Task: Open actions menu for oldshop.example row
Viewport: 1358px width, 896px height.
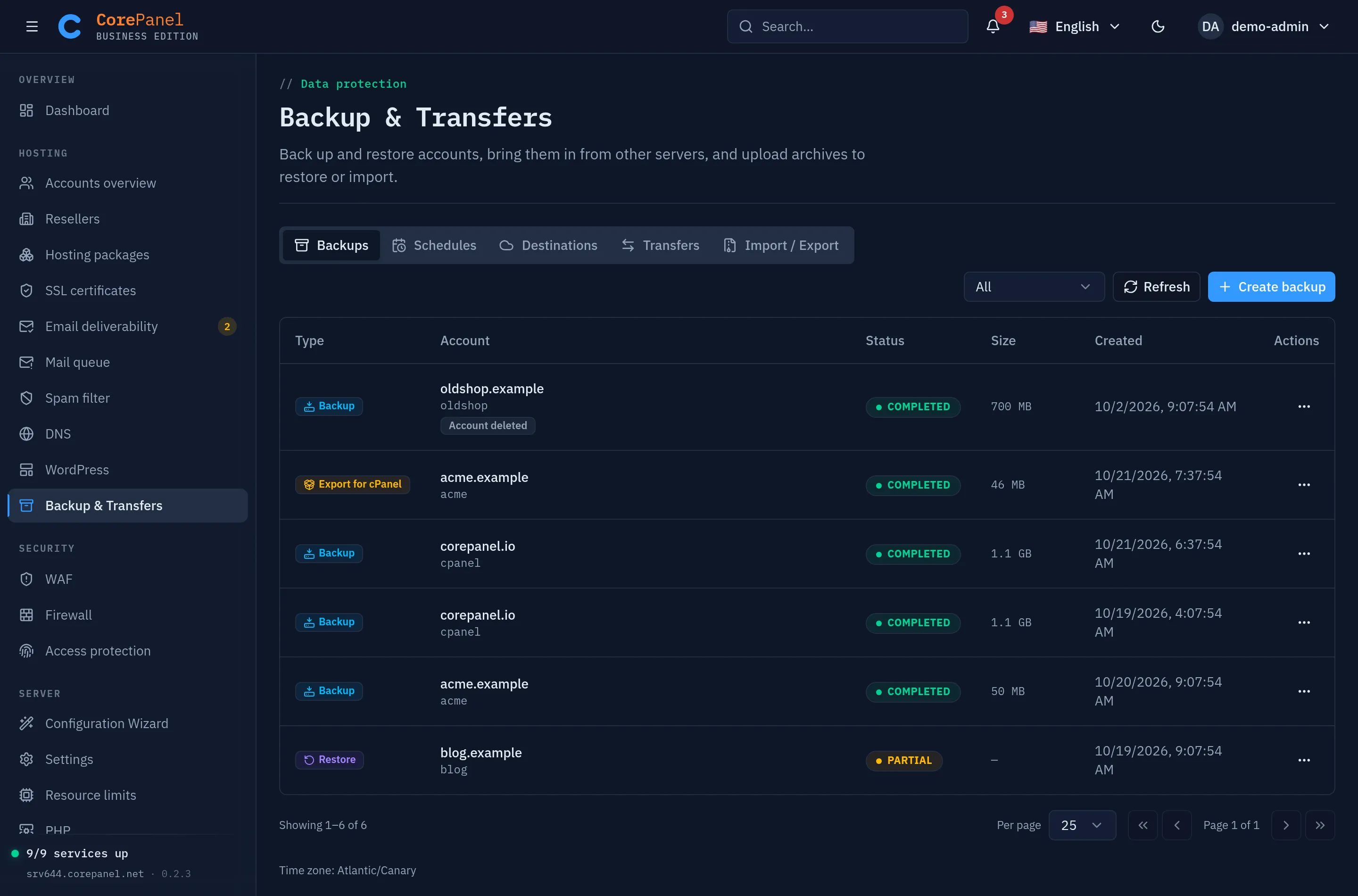Action: click(x=1304, y=407)
